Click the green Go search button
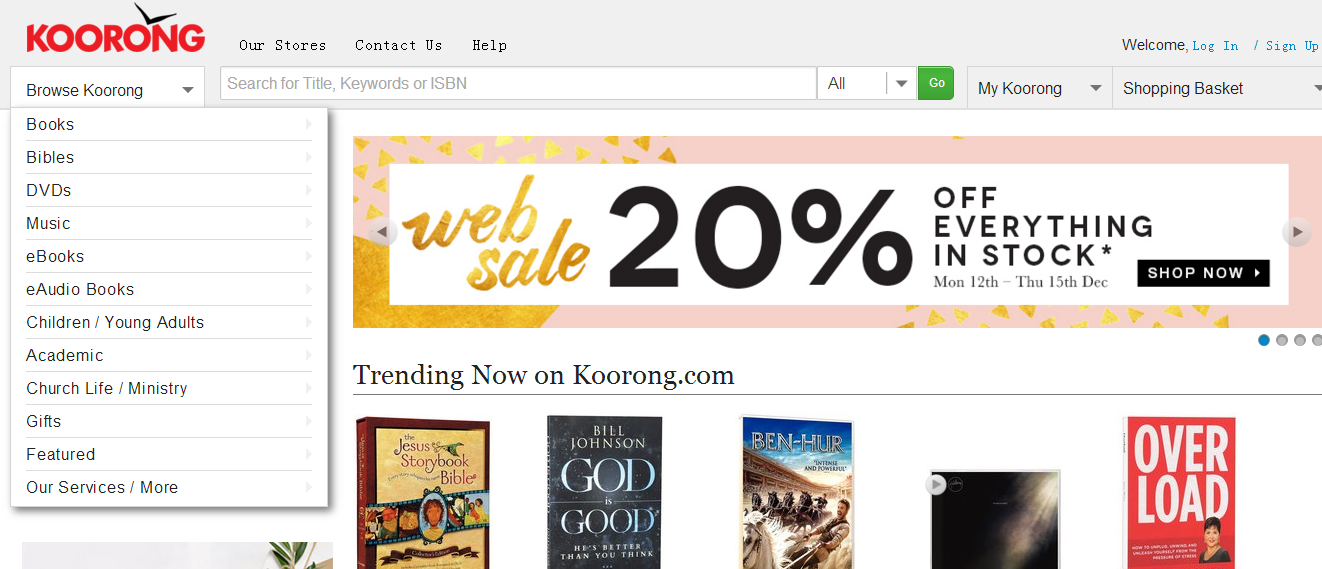Viewport: 1322px width, 569px height. [x=936, y=83]
